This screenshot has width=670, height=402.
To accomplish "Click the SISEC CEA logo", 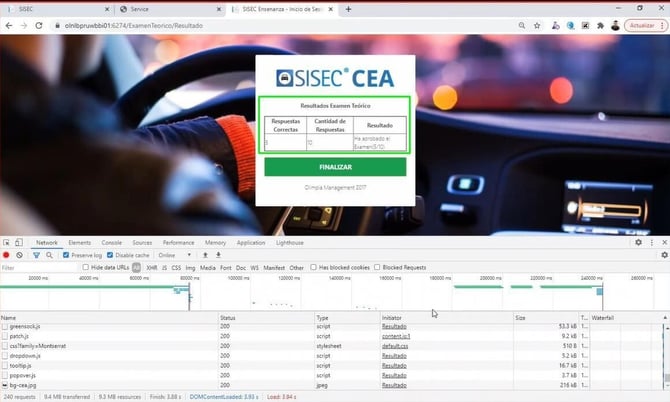I will (x=335, y=78).
